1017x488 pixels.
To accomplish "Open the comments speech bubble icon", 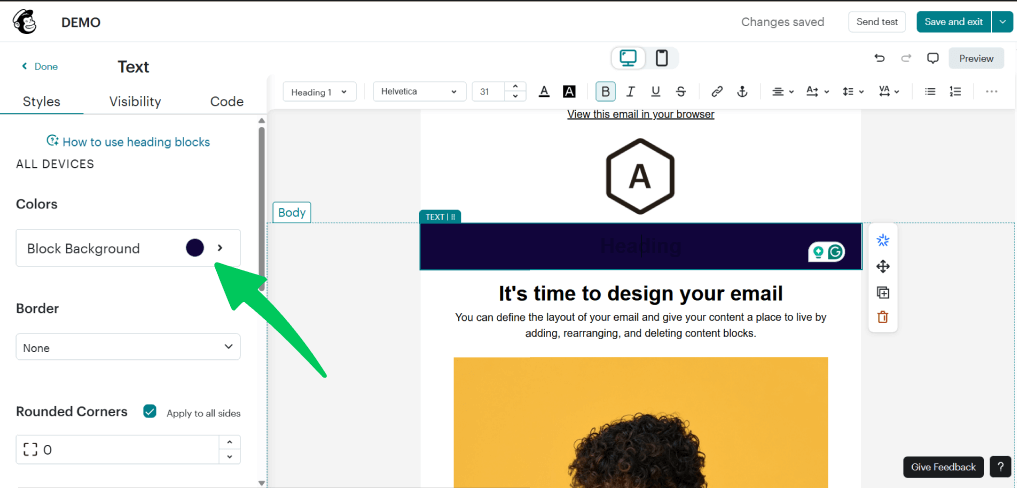I will tap(932, 58).
